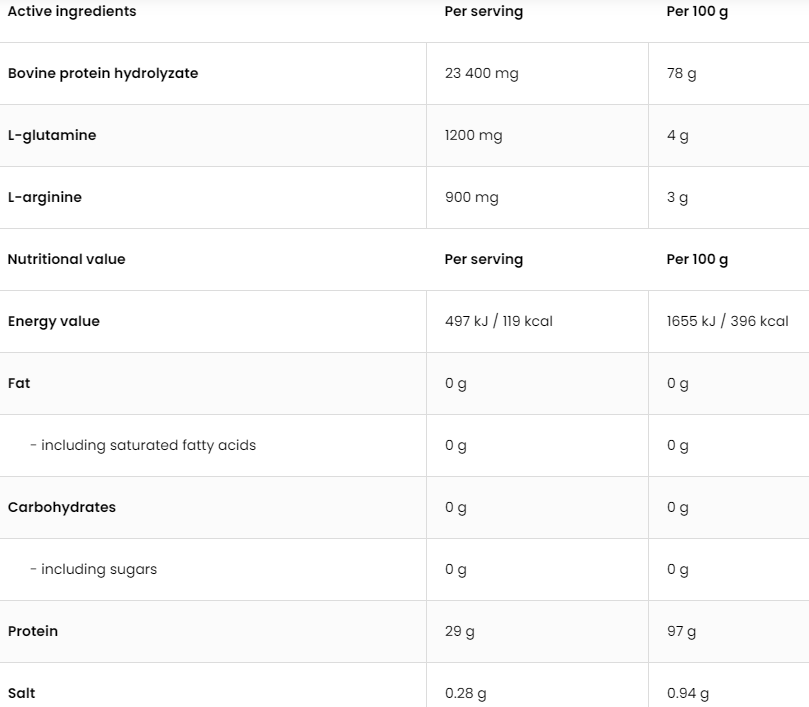809x707 pixels.
Task: Click the "29 g" protein per serving value
Action: [459, 631]
